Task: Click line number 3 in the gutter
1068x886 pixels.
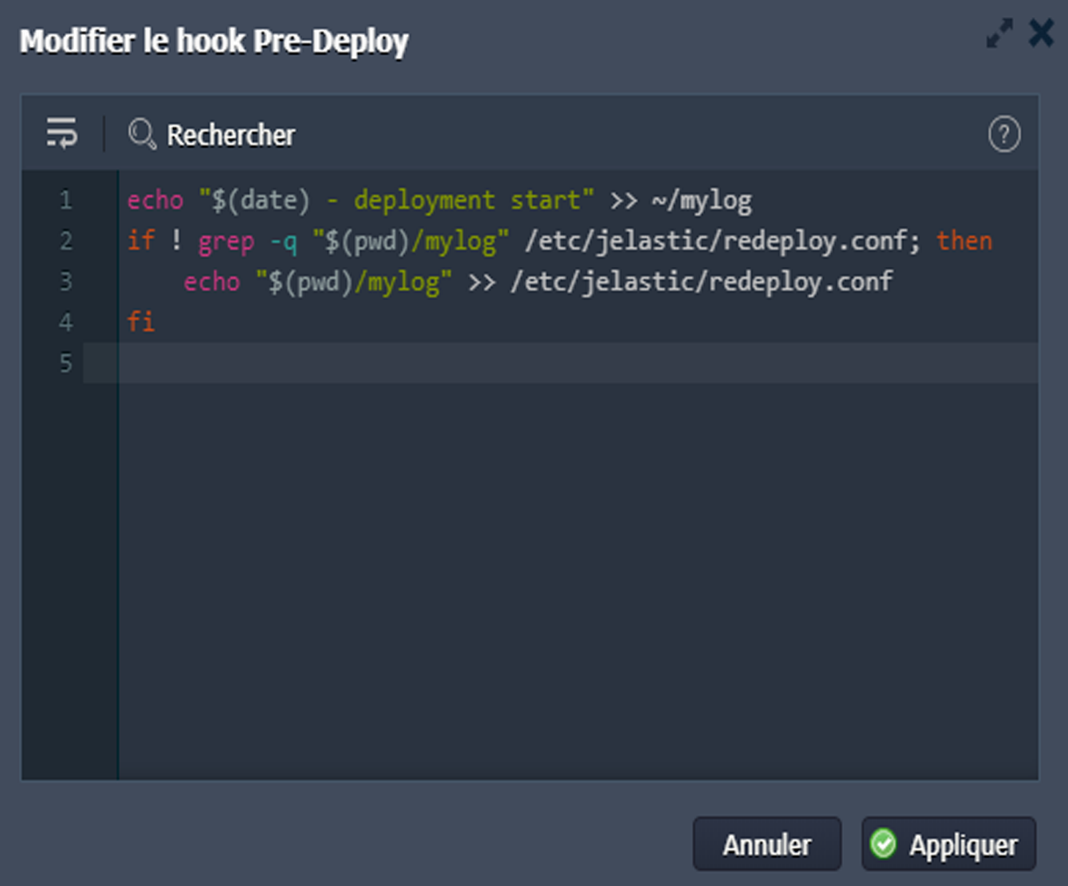Action: click(65, 282)
